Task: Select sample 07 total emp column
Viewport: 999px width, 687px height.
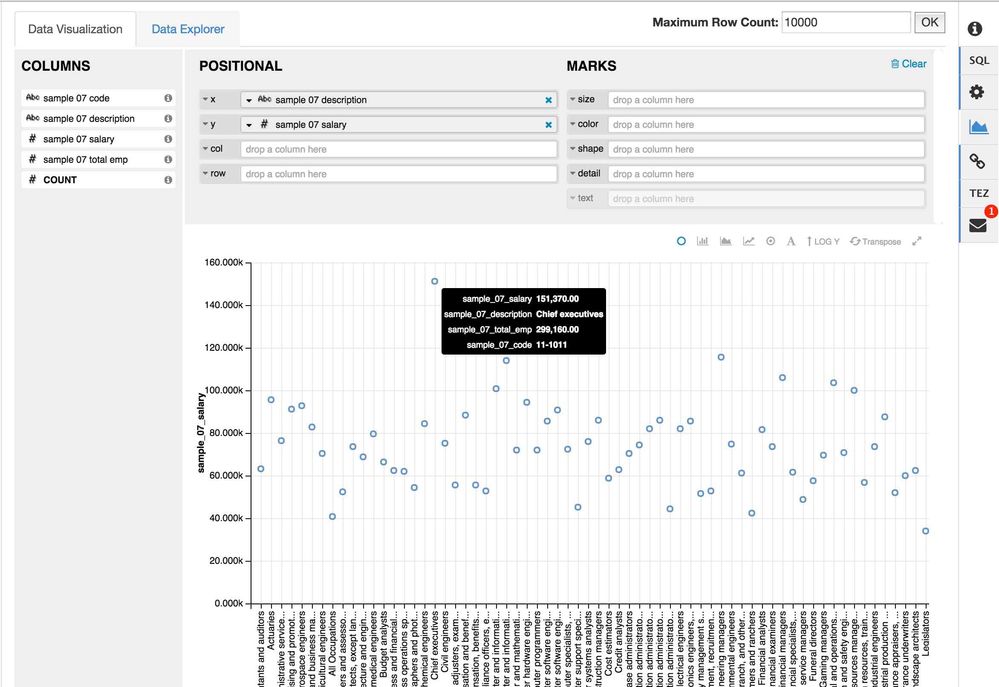Action: (98, 159)
